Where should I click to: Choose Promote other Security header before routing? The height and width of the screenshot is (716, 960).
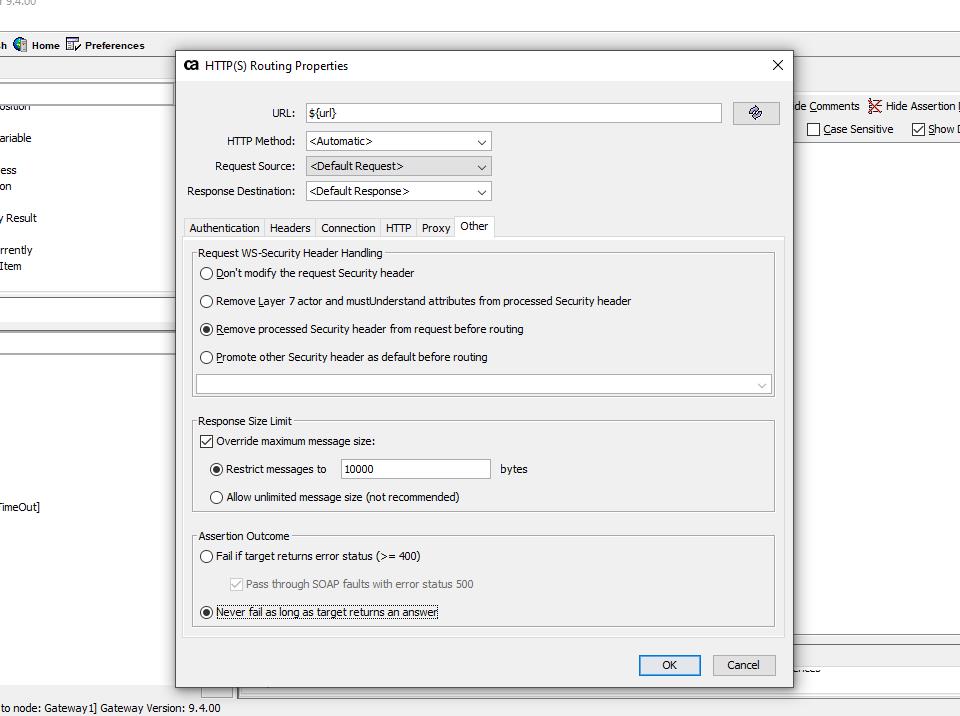click(x=206, y=357)
